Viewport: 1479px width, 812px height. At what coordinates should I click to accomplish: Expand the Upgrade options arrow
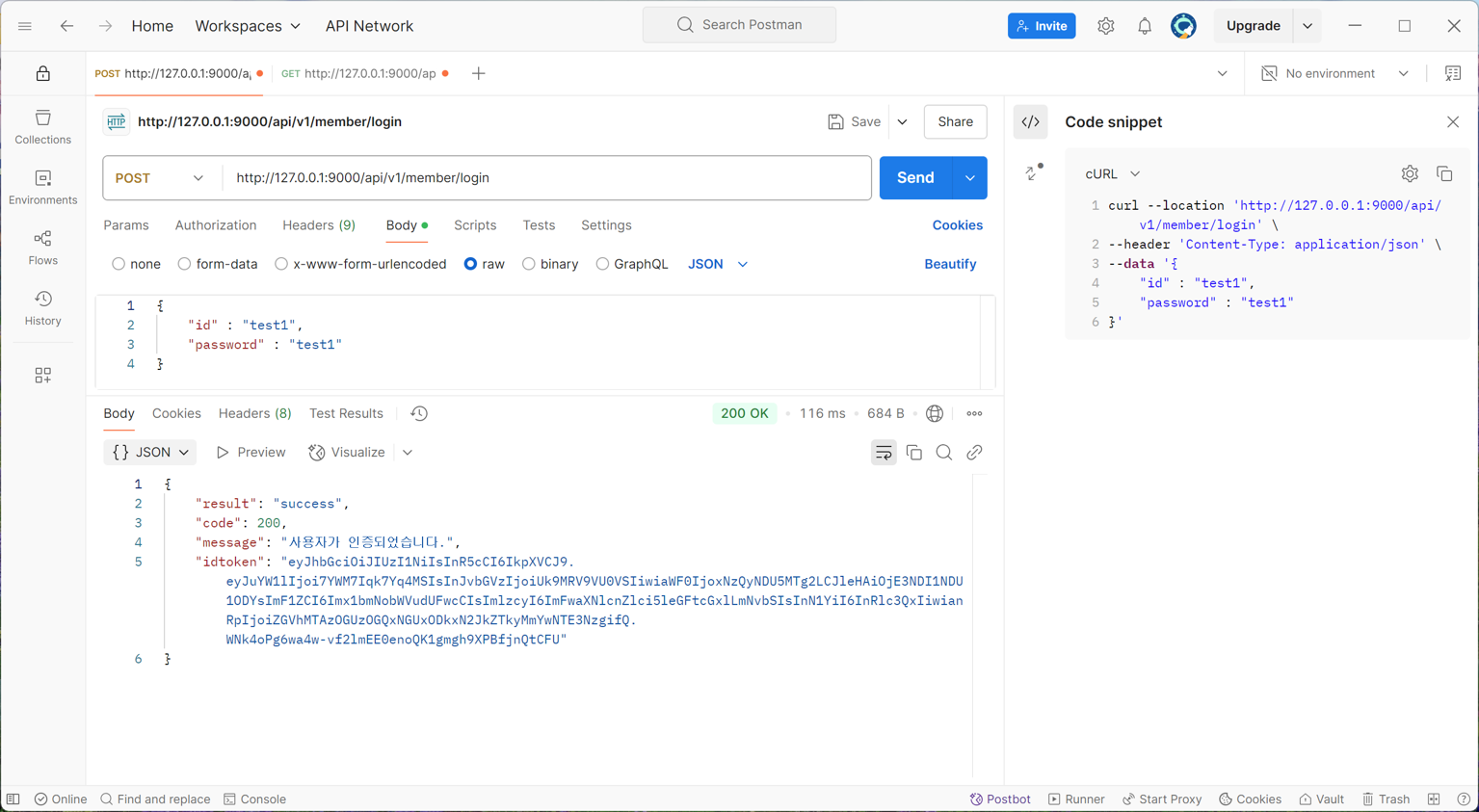tap(1307, 26)
